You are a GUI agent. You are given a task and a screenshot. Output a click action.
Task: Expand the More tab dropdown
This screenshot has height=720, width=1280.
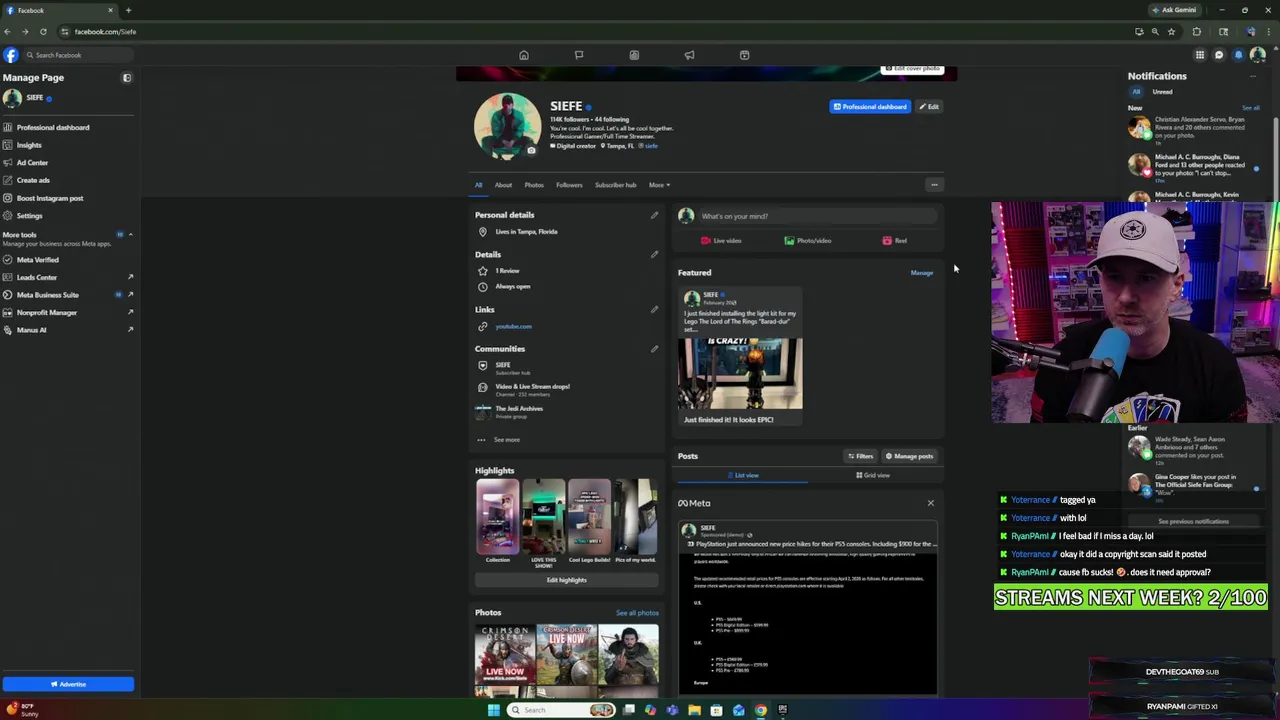[659, 185]
